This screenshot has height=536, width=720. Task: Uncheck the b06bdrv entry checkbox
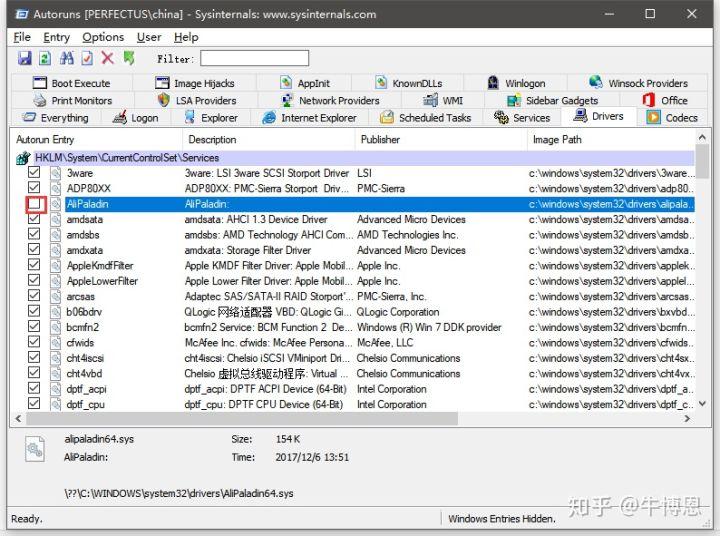point(34,311)
